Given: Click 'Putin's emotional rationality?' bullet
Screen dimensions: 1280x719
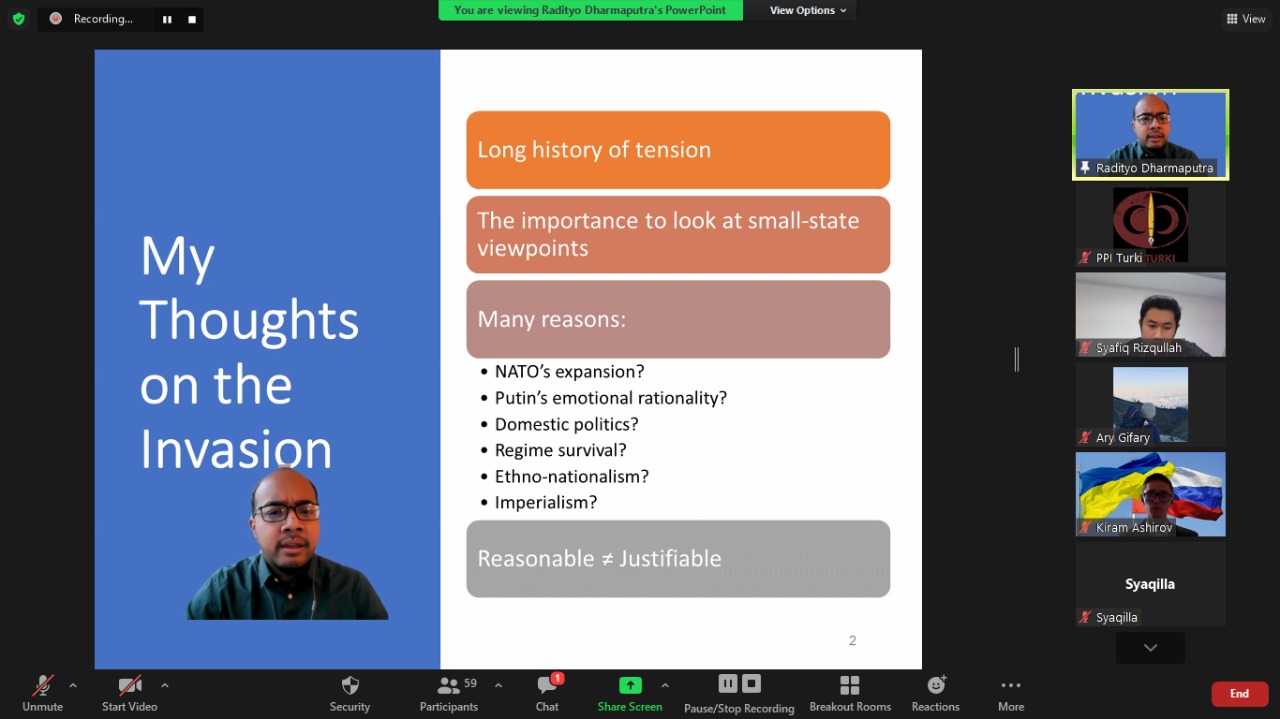Looking at the screenshot, I should click(610, 398).
